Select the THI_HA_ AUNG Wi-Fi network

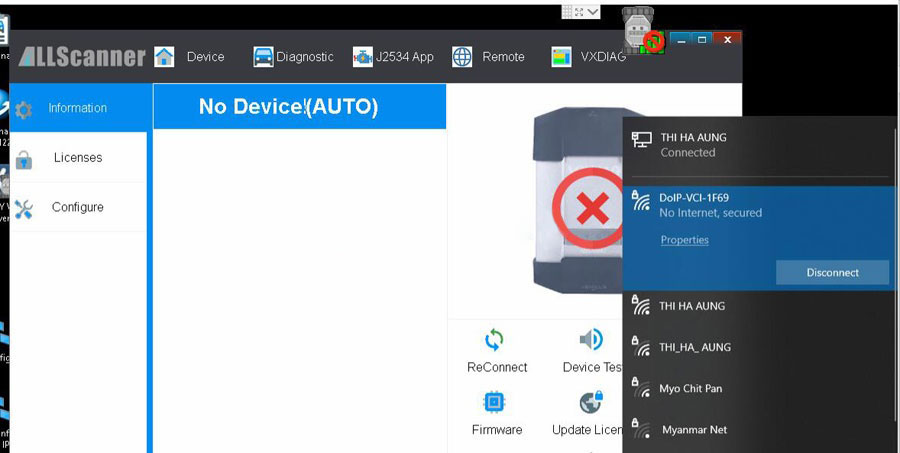[761, 347]
